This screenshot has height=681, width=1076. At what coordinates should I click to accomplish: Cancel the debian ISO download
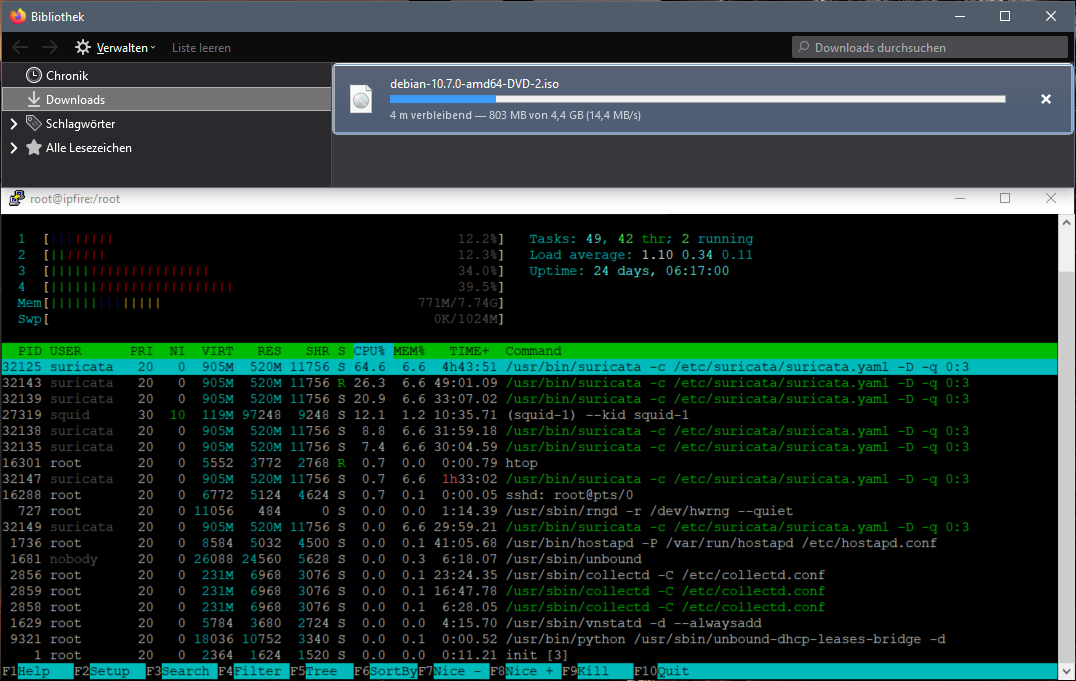tap(1046, 99)
